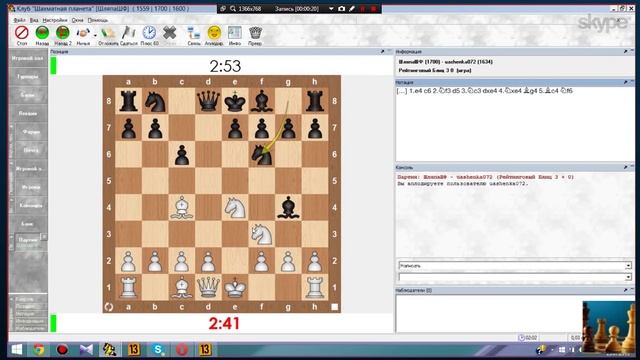This screenshot has height=360, width=640.
Task: Go to the Игровой зал sidebar section
Action: coord(28,58)
